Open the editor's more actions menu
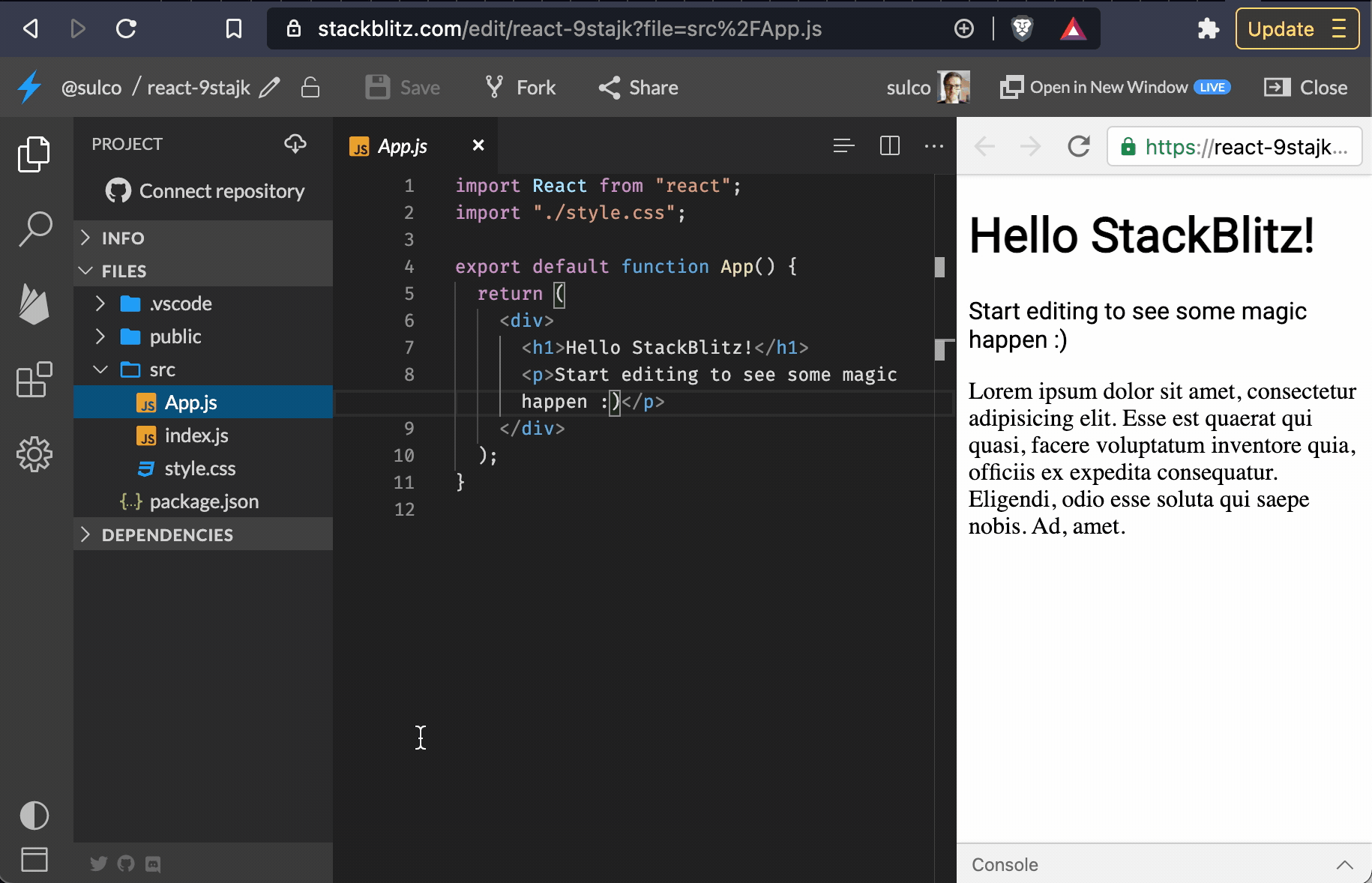Image resolution: width=1372 pixels, height=883 pixels. (933, 146)
